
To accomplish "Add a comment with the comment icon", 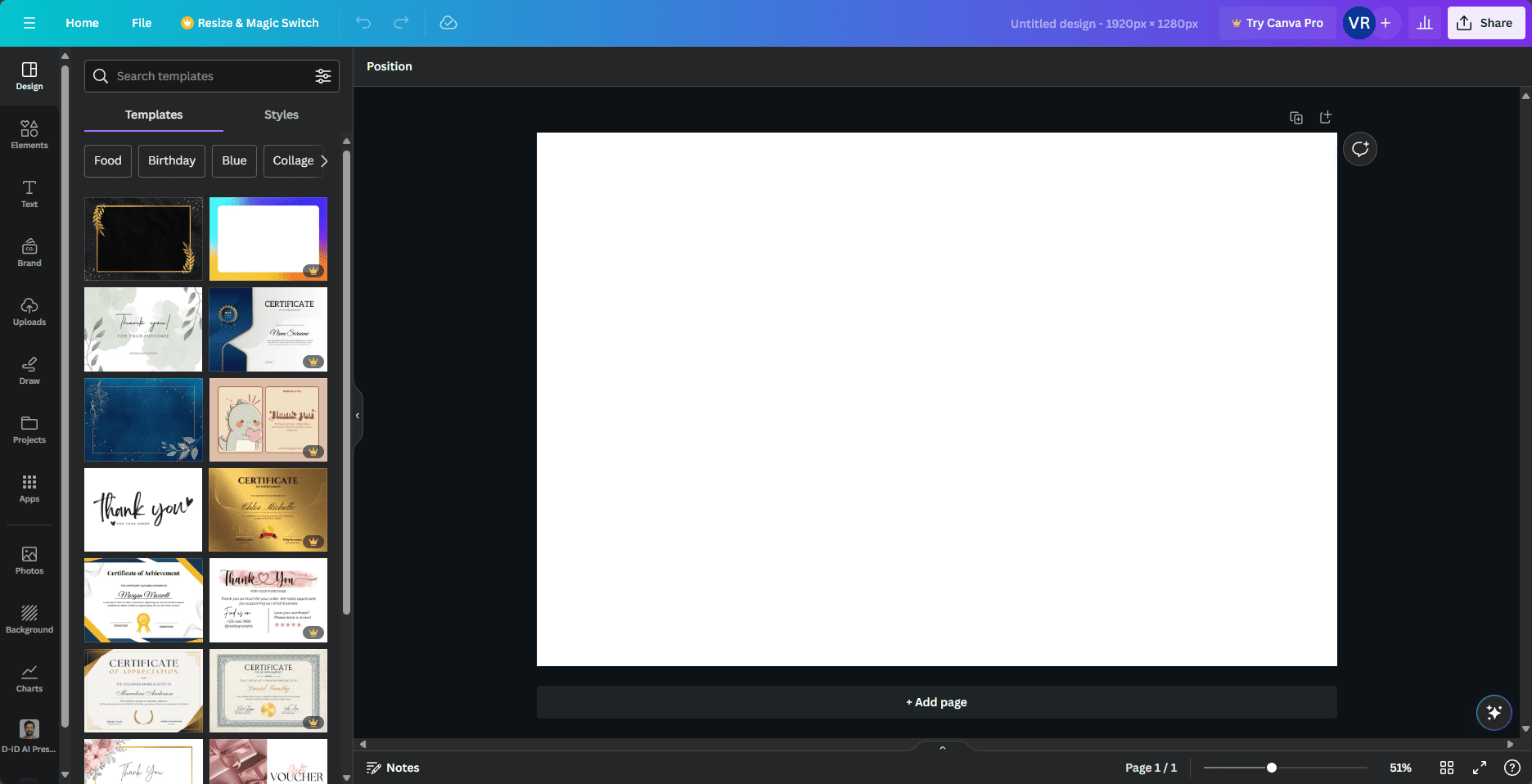I will pos(1360,149).
